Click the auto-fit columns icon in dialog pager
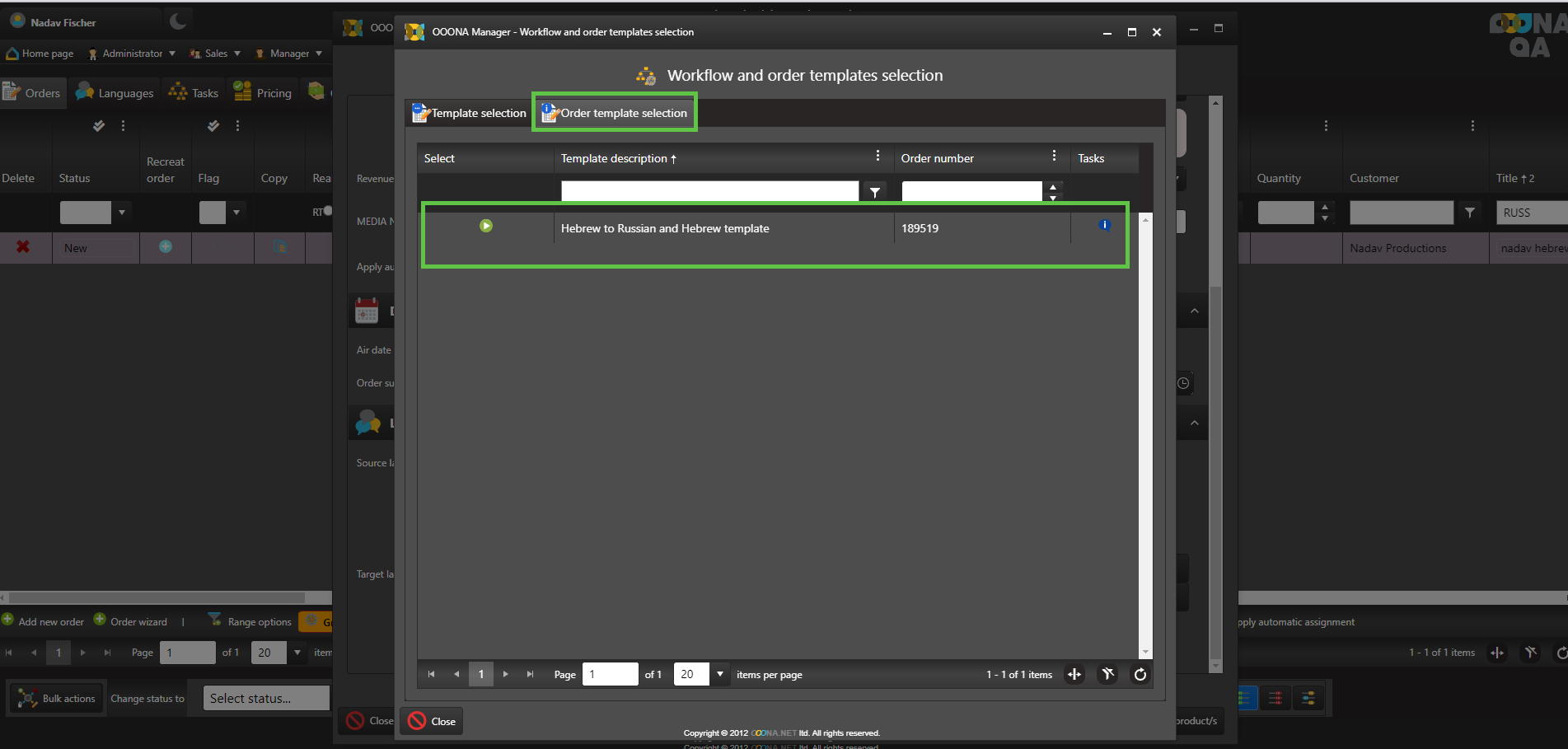 point(1074,675)
